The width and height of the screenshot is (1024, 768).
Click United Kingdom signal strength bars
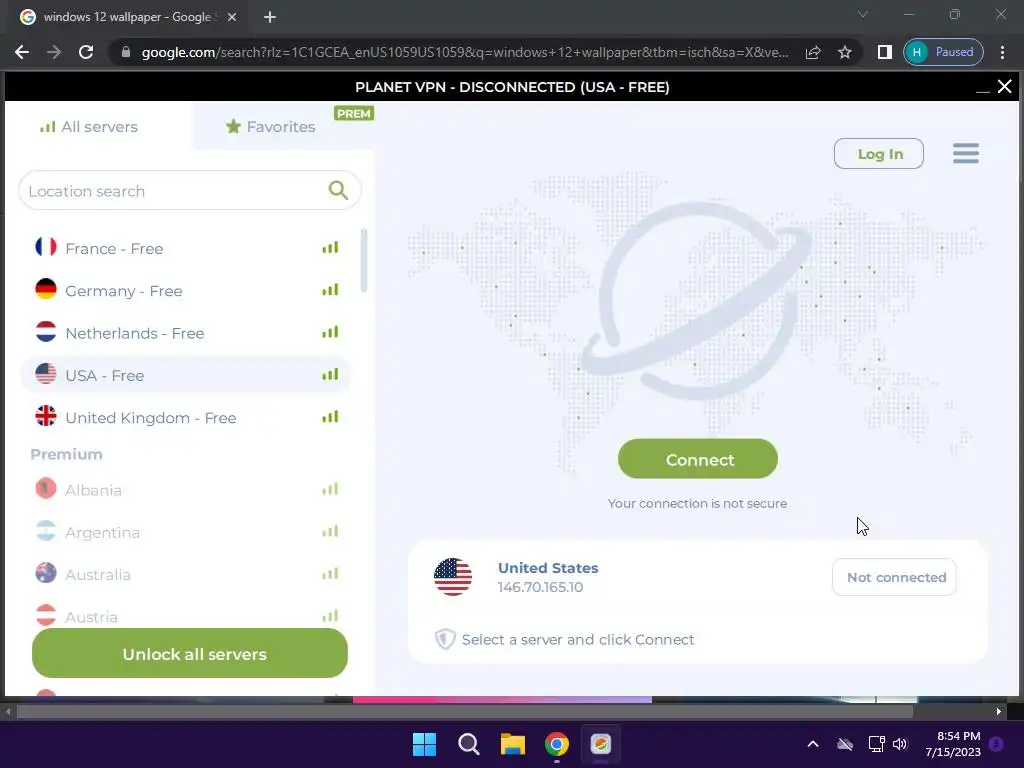click(x=330, y=417)
